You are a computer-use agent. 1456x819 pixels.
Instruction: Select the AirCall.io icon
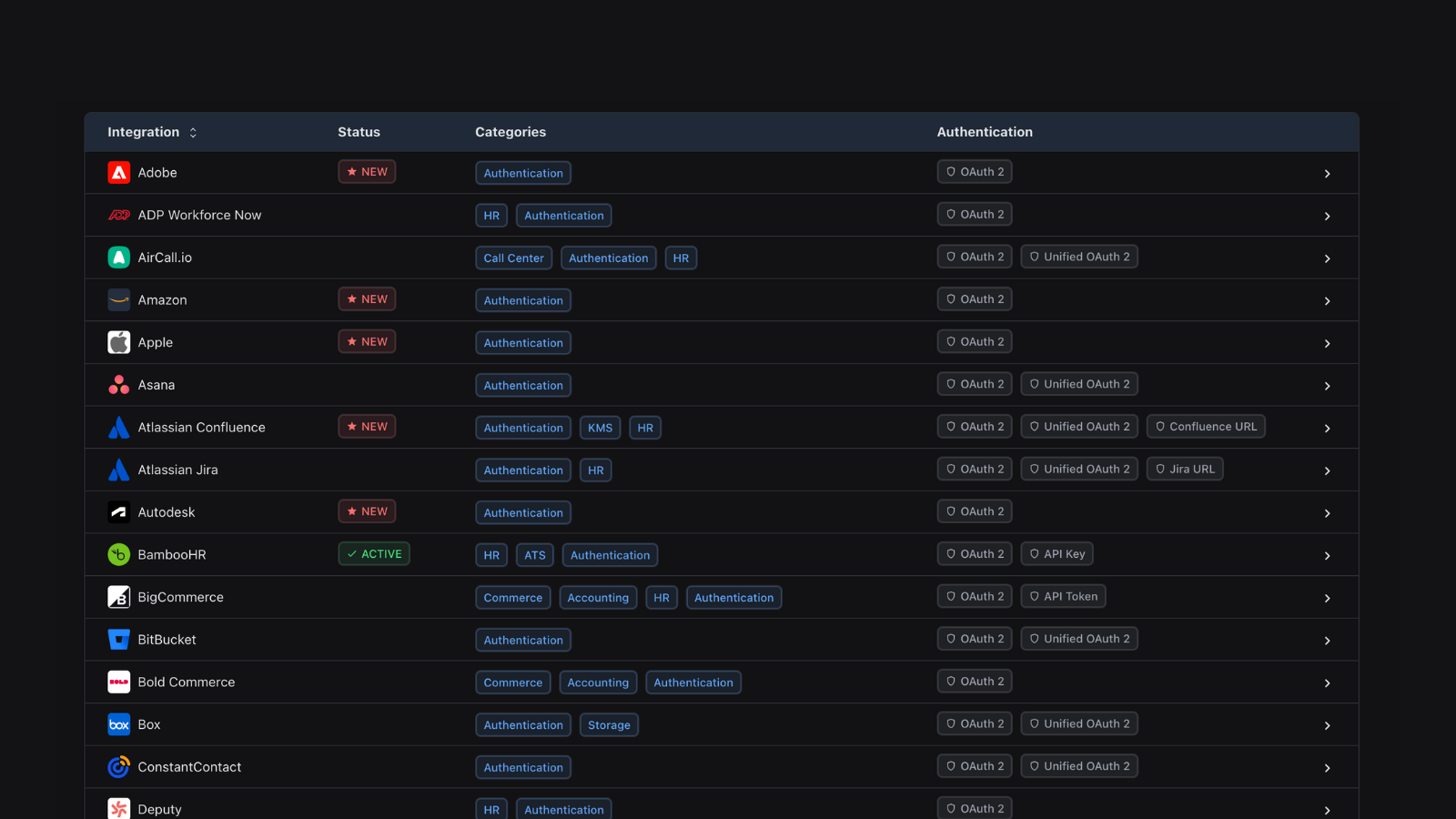tap(118, 257)
